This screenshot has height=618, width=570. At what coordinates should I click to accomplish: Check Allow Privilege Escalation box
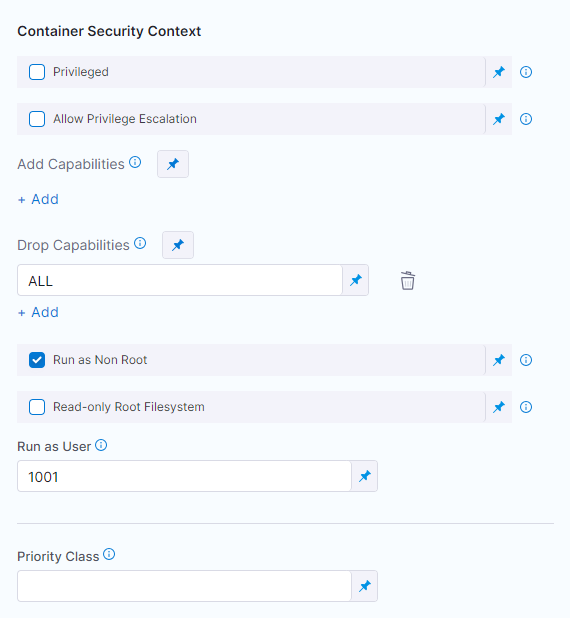37,119
